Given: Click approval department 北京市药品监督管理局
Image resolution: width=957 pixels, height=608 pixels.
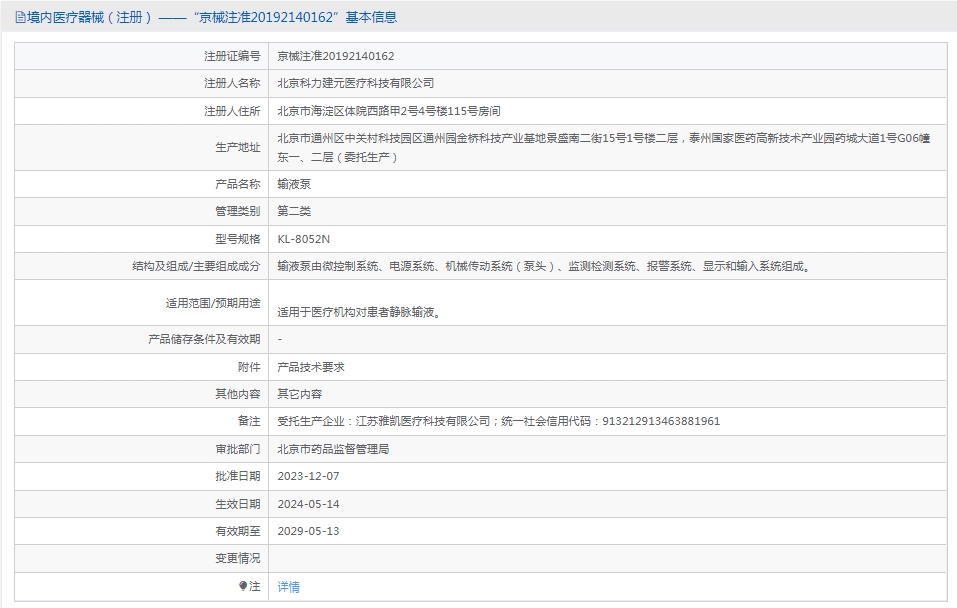Looking at the screenshot, I should point(333,449).
